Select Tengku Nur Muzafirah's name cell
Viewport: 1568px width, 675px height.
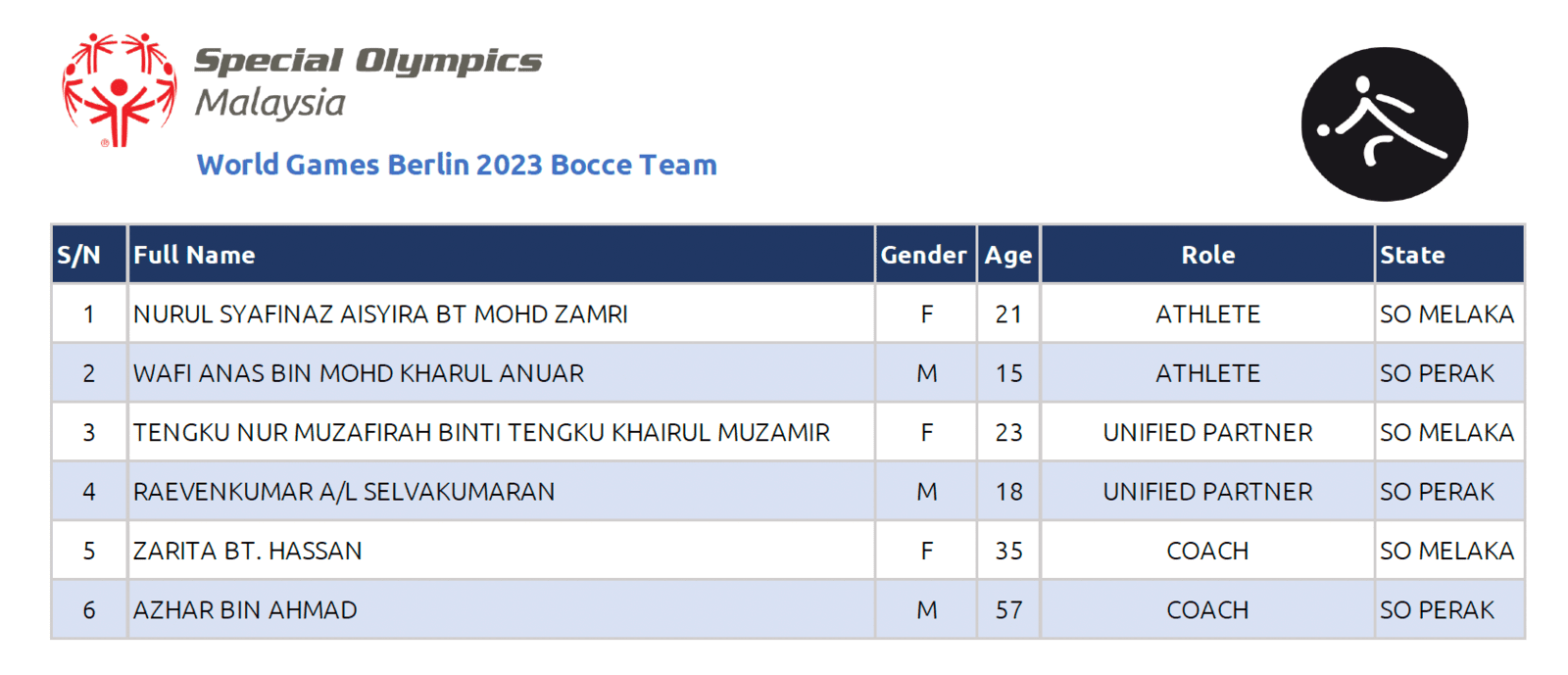click(501, 432)
